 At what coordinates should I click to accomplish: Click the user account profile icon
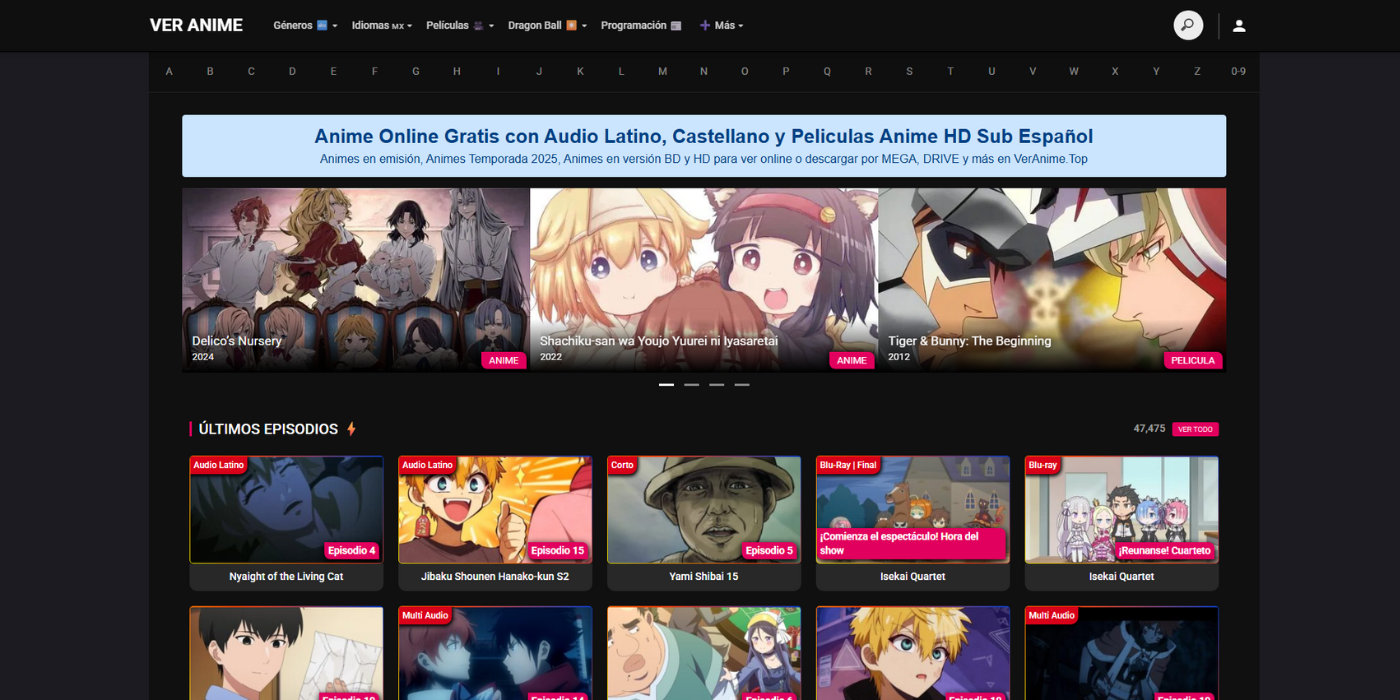[x=1239, y=26]
